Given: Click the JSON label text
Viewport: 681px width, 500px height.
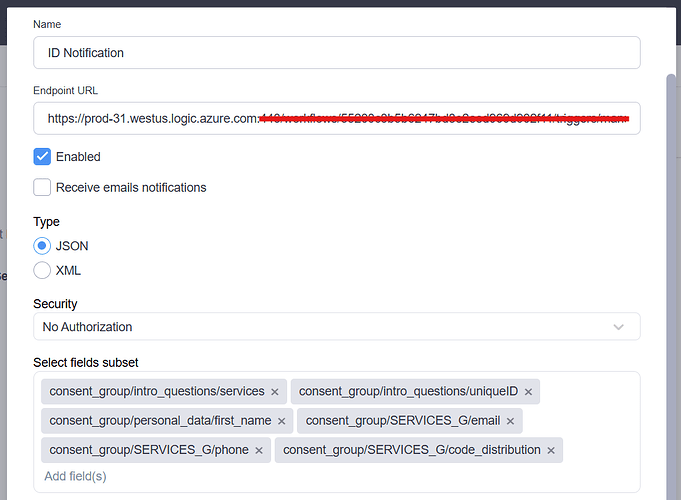Looking at the screenshot, I should (x=72, y=245).
